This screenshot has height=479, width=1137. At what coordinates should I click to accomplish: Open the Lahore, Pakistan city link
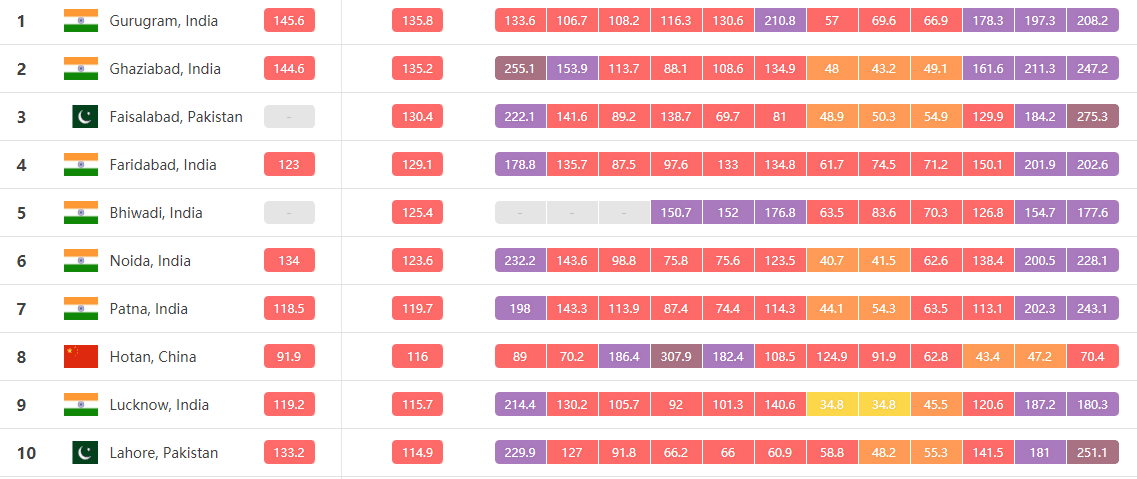click(x=164, y=453)
